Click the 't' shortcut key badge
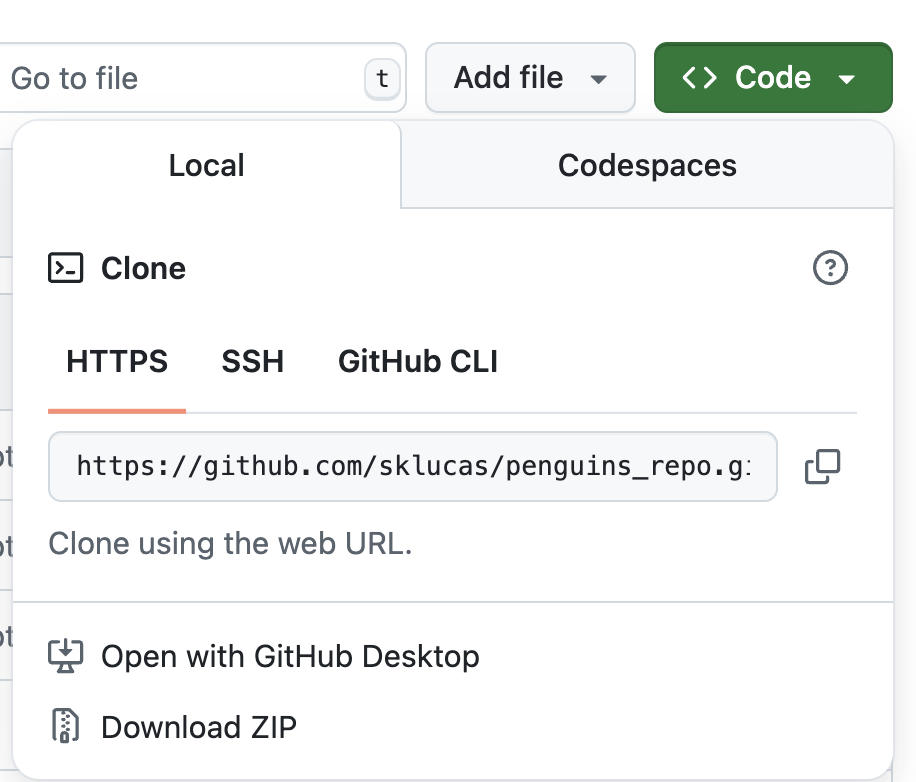Viewport: 916px width, 782px height. coord(382,78)
